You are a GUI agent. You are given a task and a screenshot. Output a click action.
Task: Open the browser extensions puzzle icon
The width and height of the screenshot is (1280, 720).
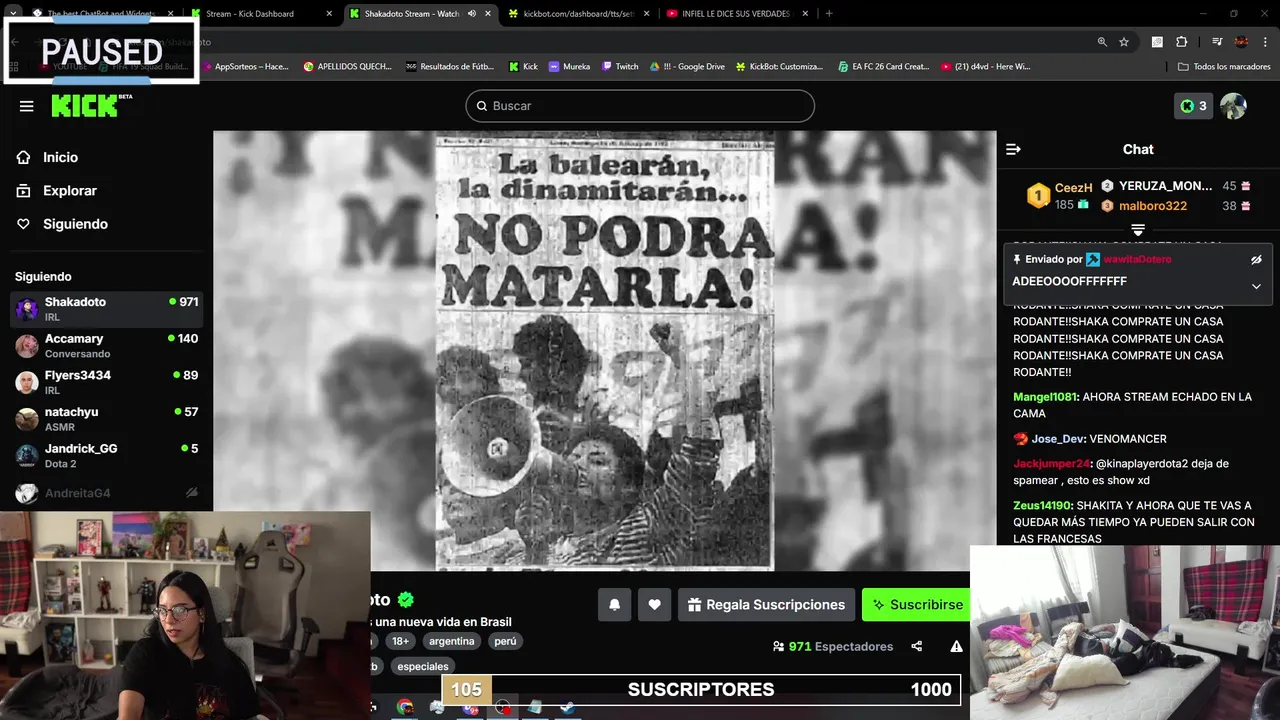coord(1182,42)
